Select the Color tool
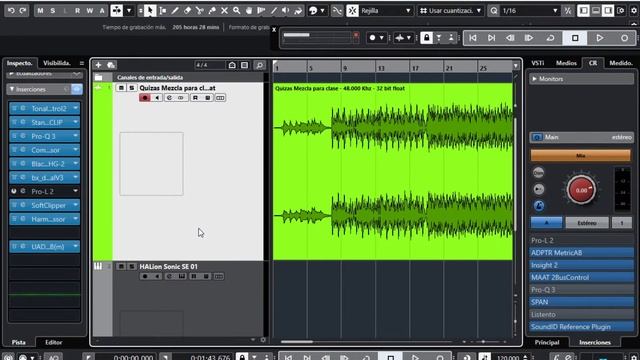This screenshot has height=360, width=640. point(298,11)
